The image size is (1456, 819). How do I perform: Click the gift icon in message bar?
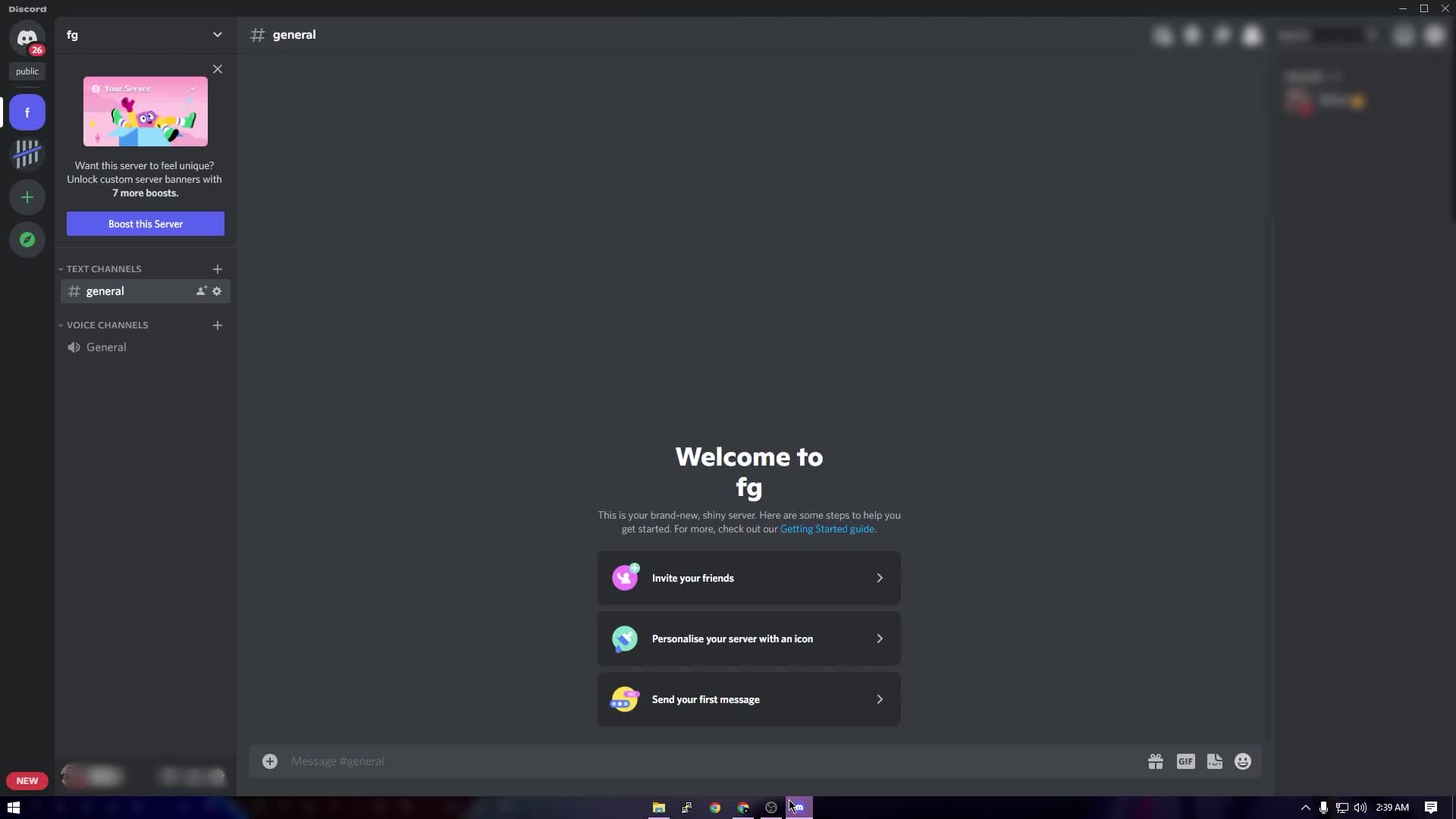click(1156, 761)
